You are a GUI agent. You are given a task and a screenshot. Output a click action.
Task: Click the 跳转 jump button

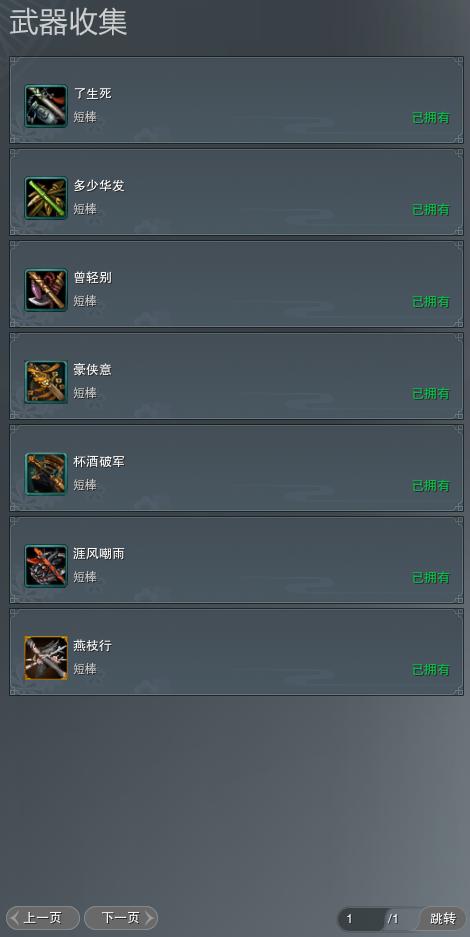443,918
